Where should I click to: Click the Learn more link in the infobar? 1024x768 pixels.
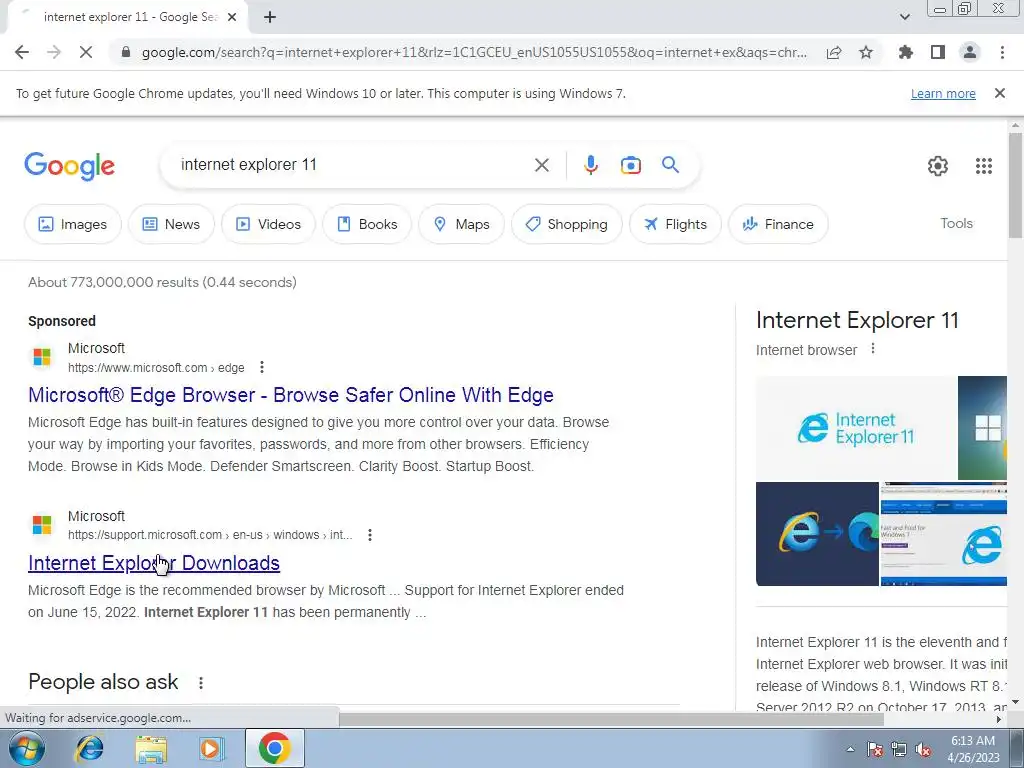tap(943, 93)
